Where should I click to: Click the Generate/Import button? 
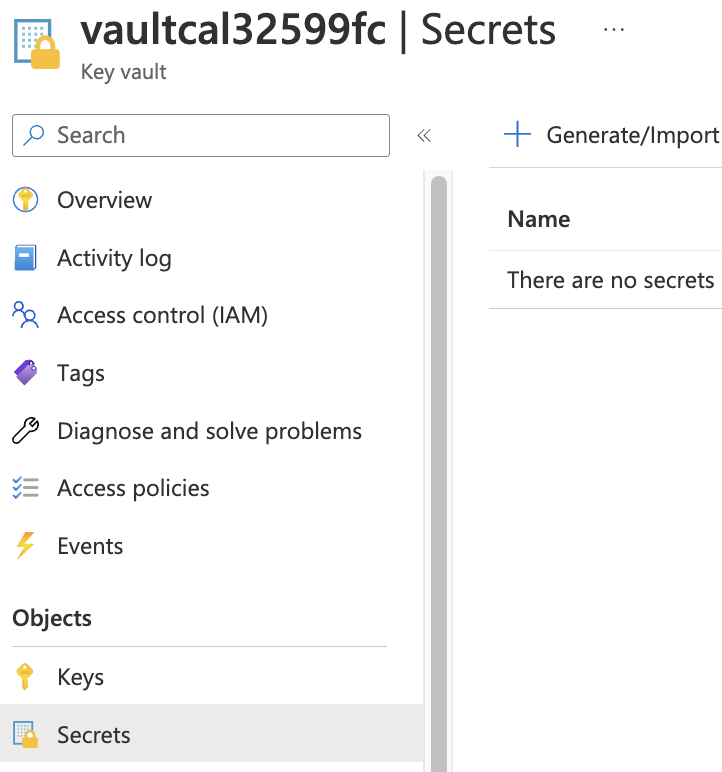click(x=612, y=135)
